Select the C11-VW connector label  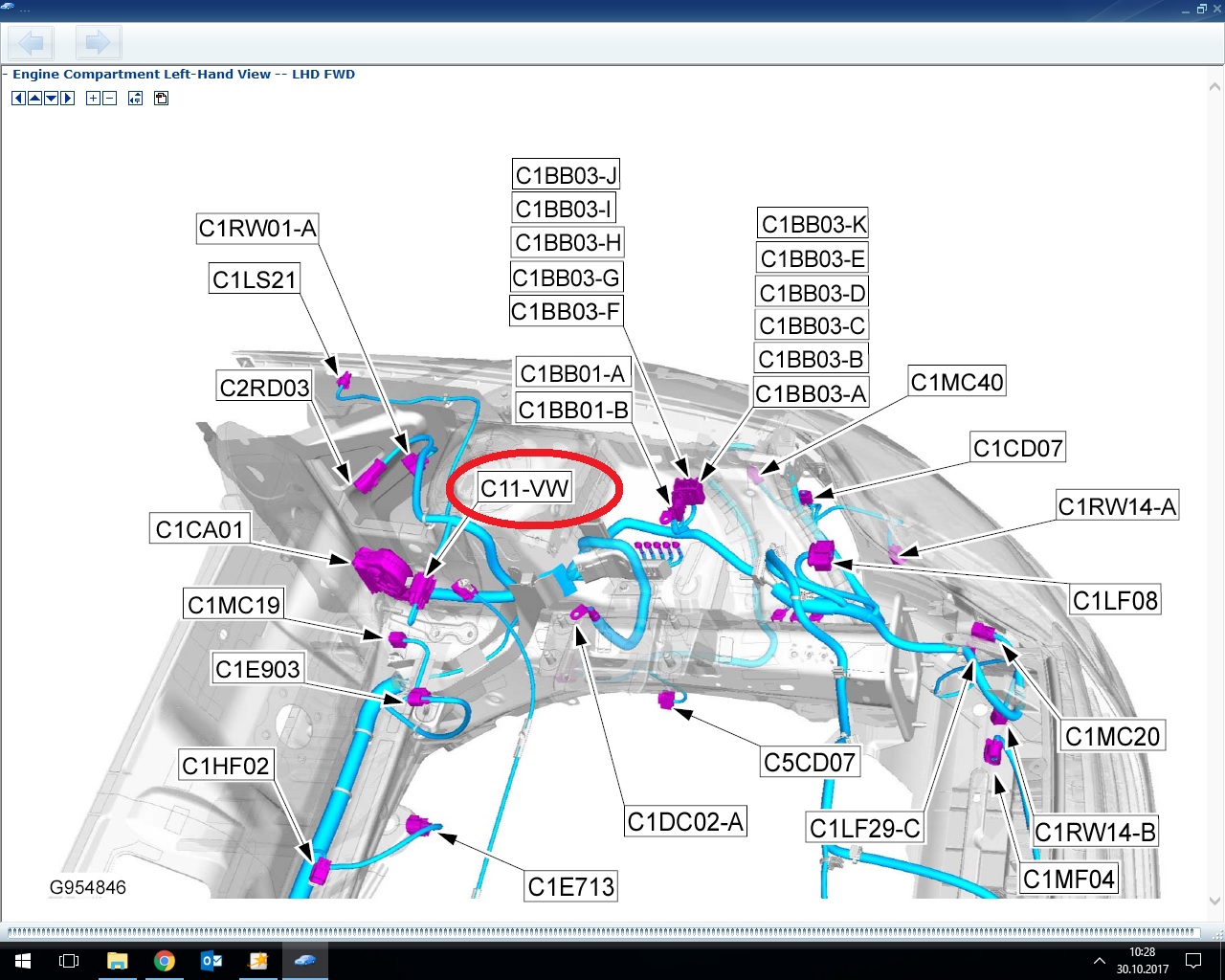click(524, 488)
